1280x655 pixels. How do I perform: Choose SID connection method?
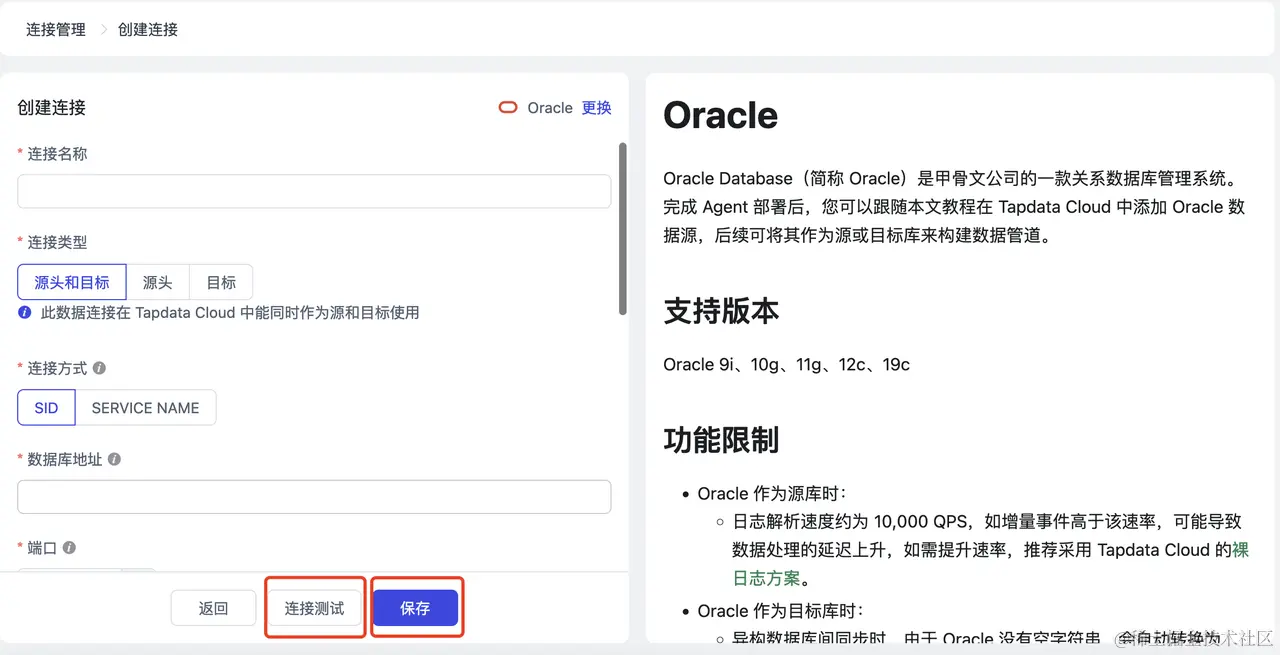(46, 408)
